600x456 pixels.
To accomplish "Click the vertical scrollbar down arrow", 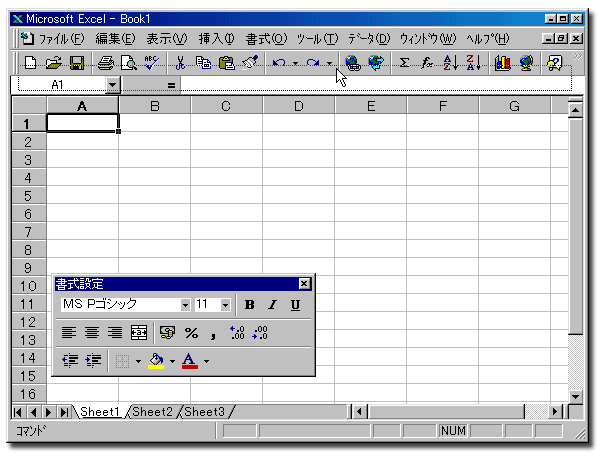I will pos(576,396).
